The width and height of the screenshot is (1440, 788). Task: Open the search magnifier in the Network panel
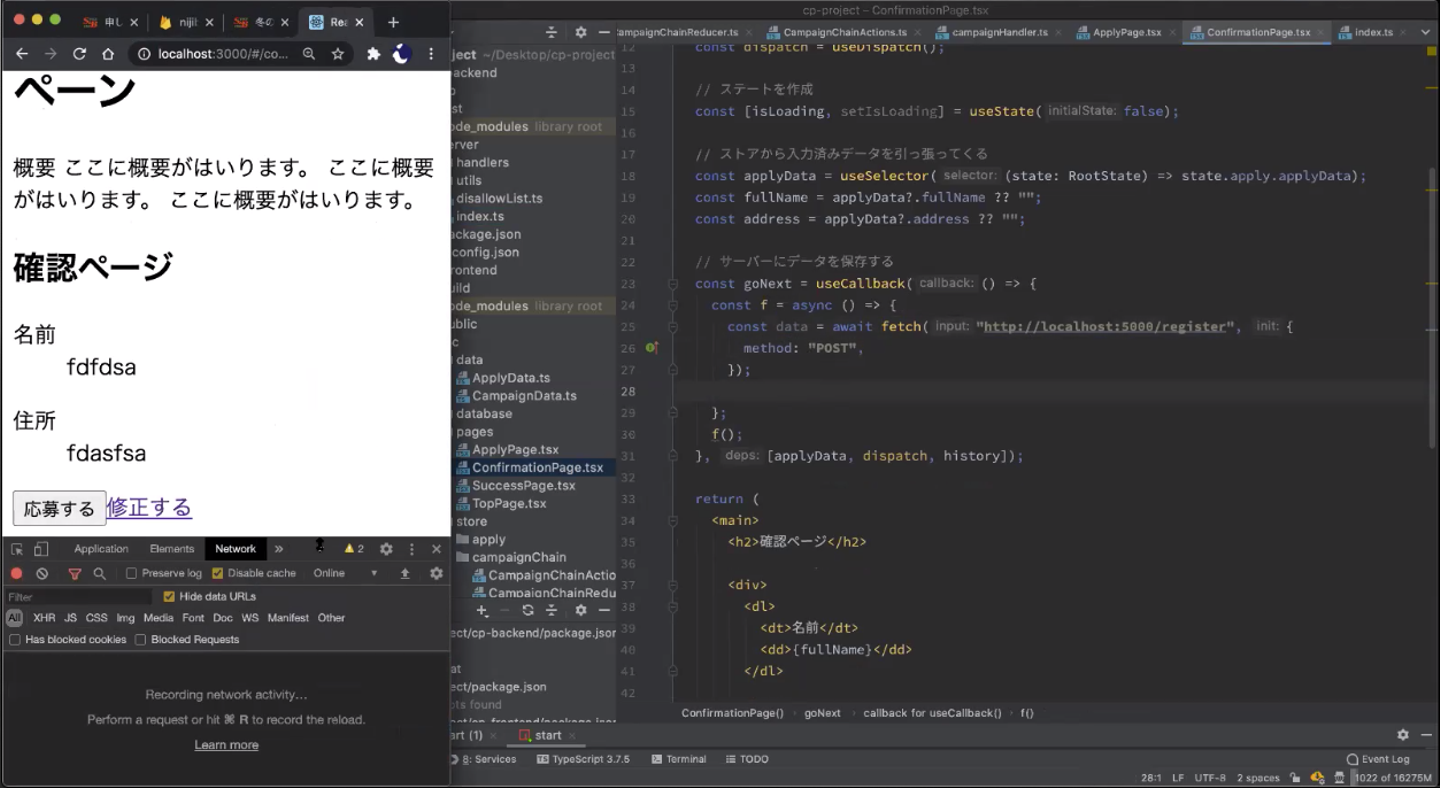pos(99,574)
